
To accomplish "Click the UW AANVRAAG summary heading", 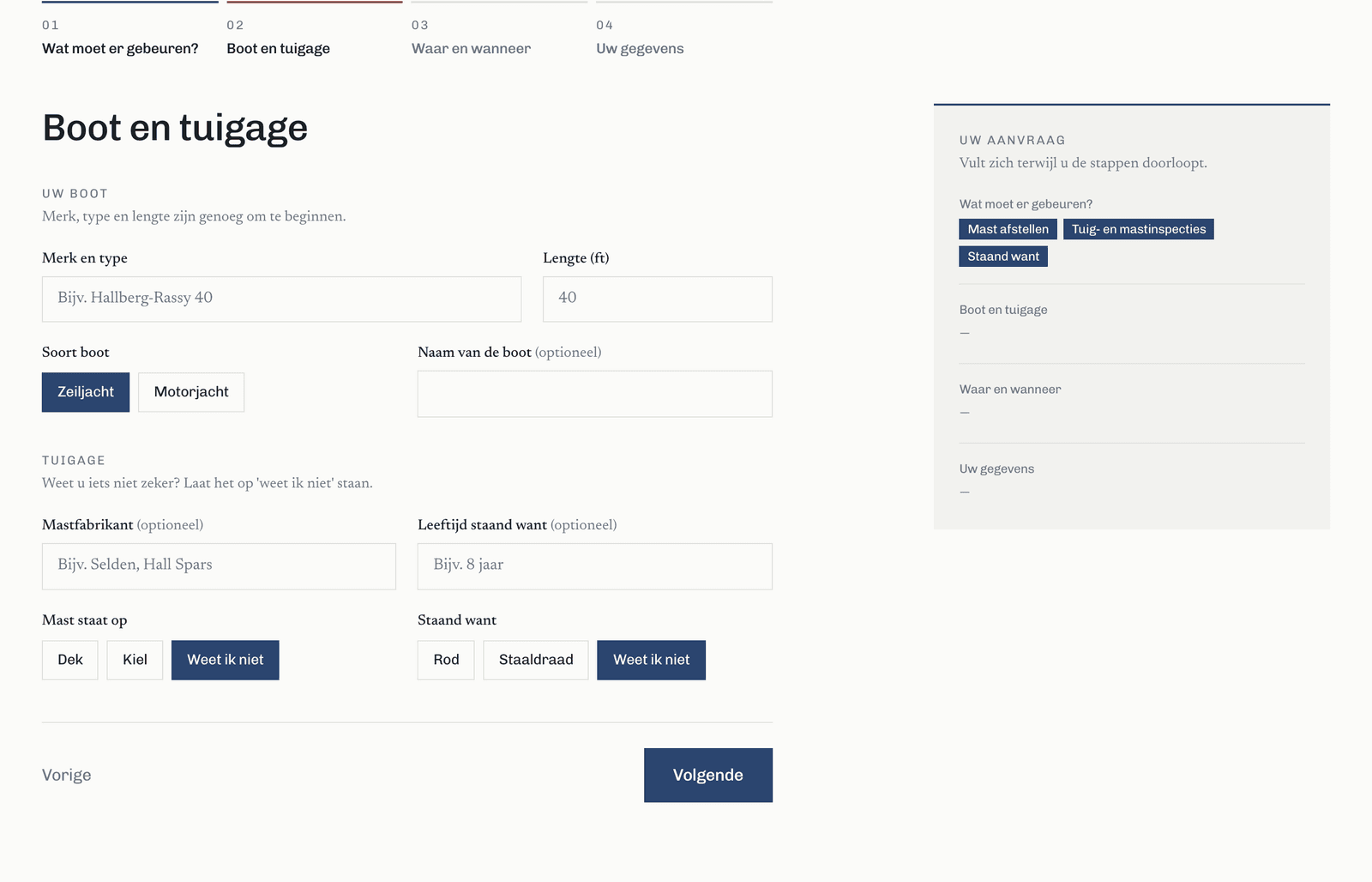I will (x=1013, y=140).
